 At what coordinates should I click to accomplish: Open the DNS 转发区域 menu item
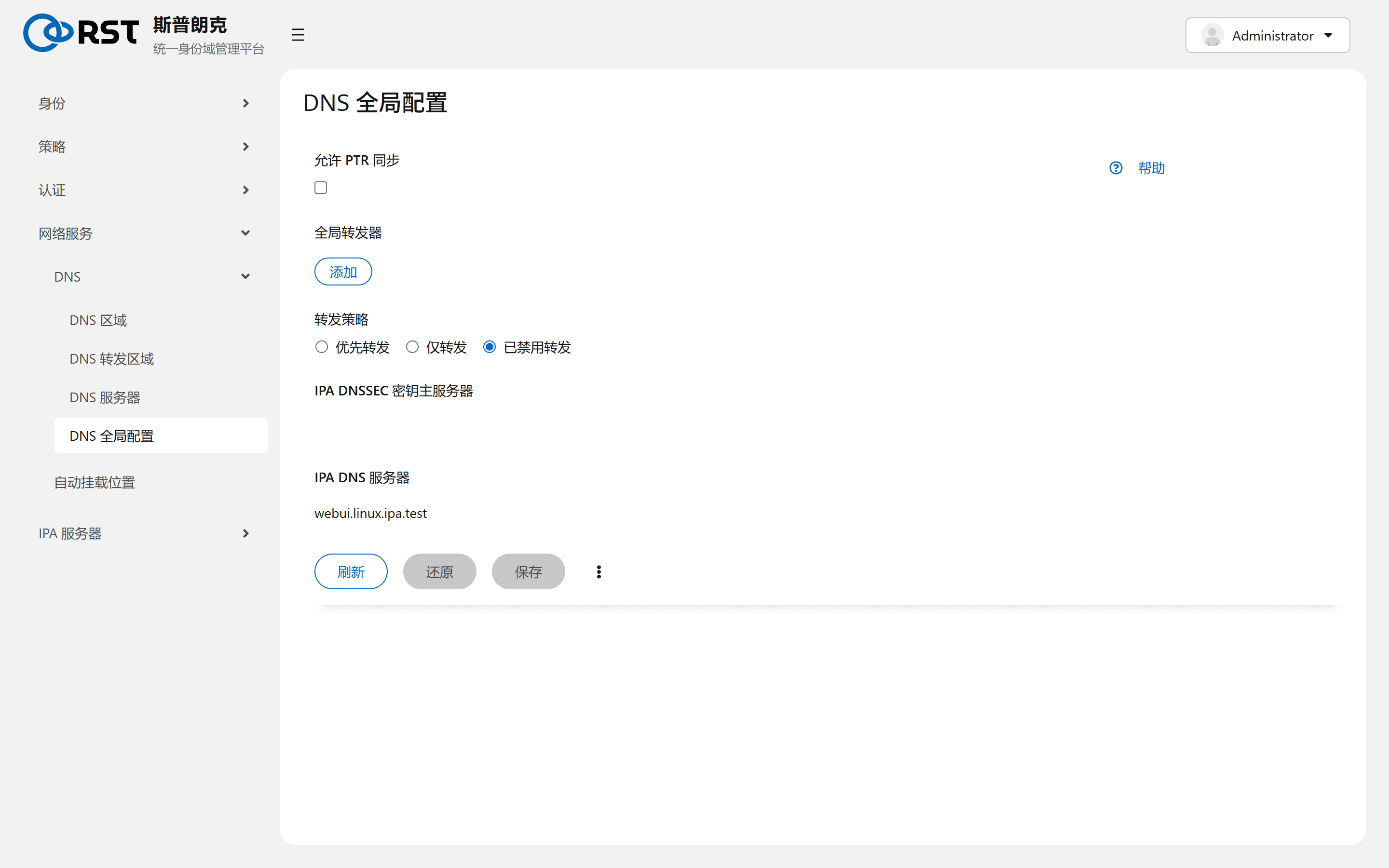[x=111, y=359]
